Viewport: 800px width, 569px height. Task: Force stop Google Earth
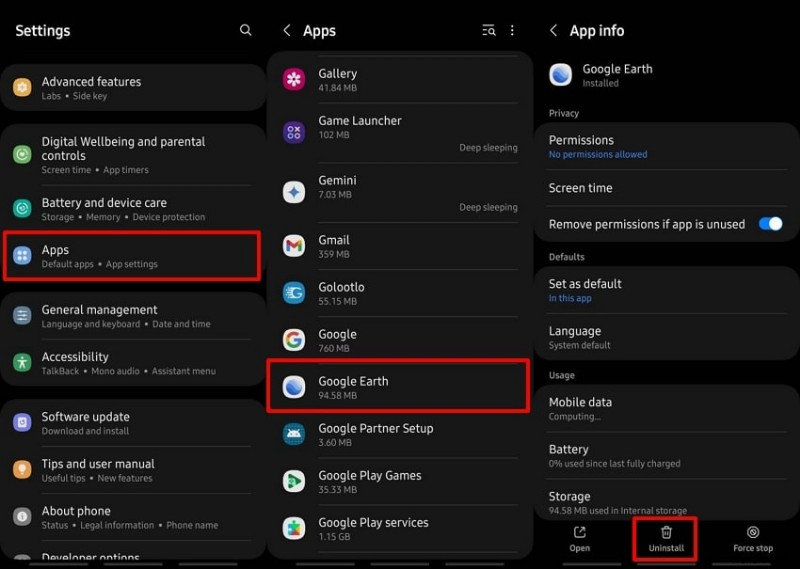753,539
